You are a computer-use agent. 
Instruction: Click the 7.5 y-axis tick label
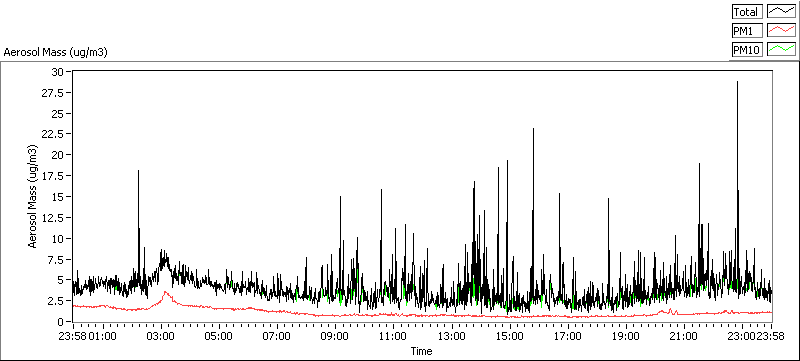[56, 260]
